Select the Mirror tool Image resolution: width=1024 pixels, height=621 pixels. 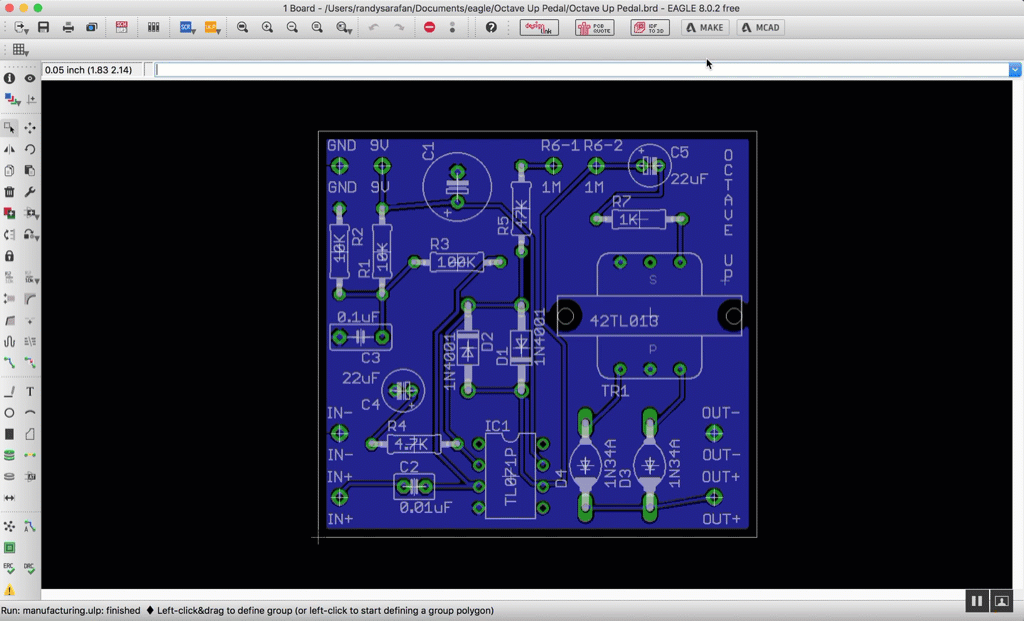click(x=9, y=149)
